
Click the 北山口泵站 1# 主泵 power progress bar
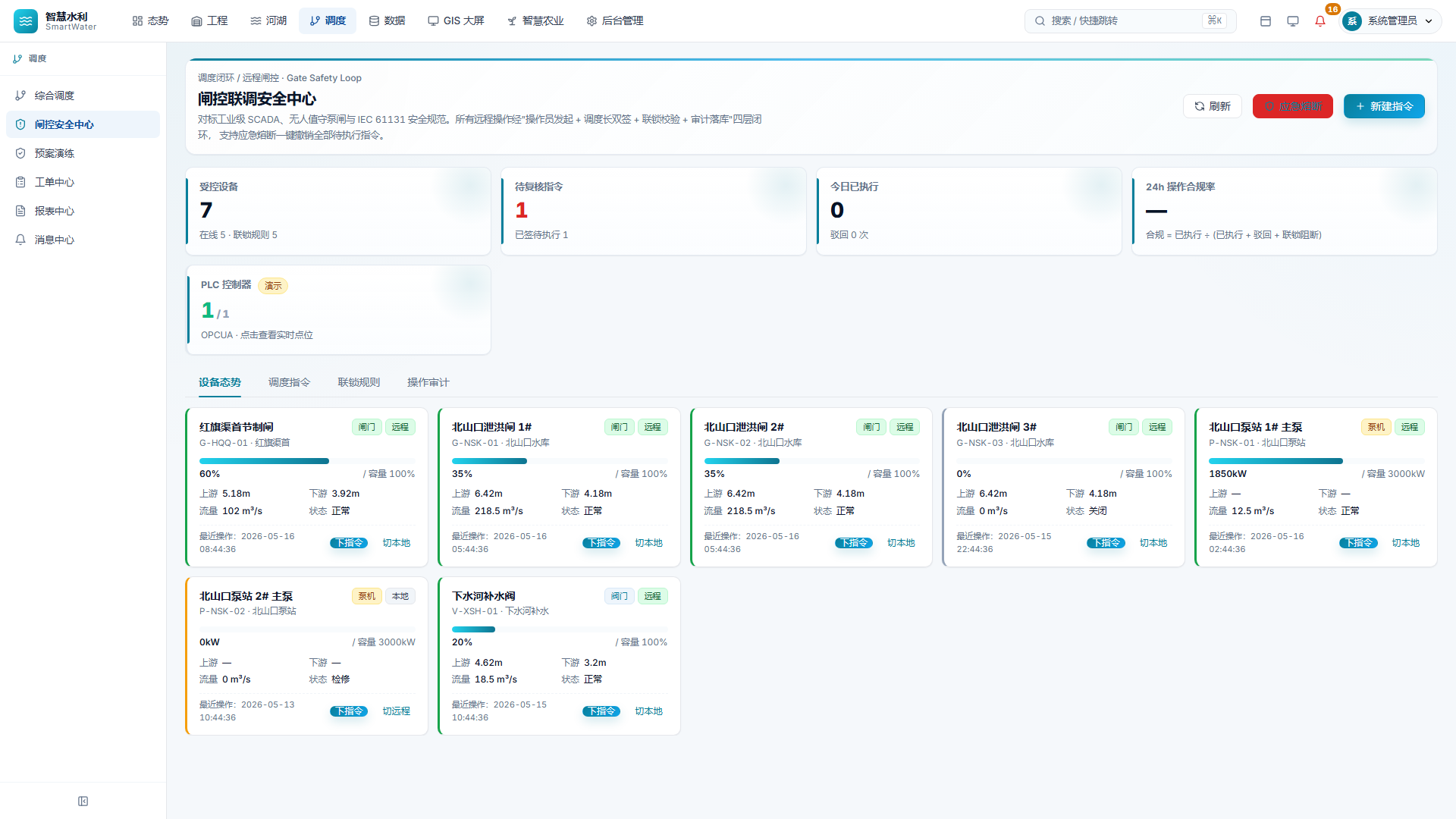point(1316,461)
